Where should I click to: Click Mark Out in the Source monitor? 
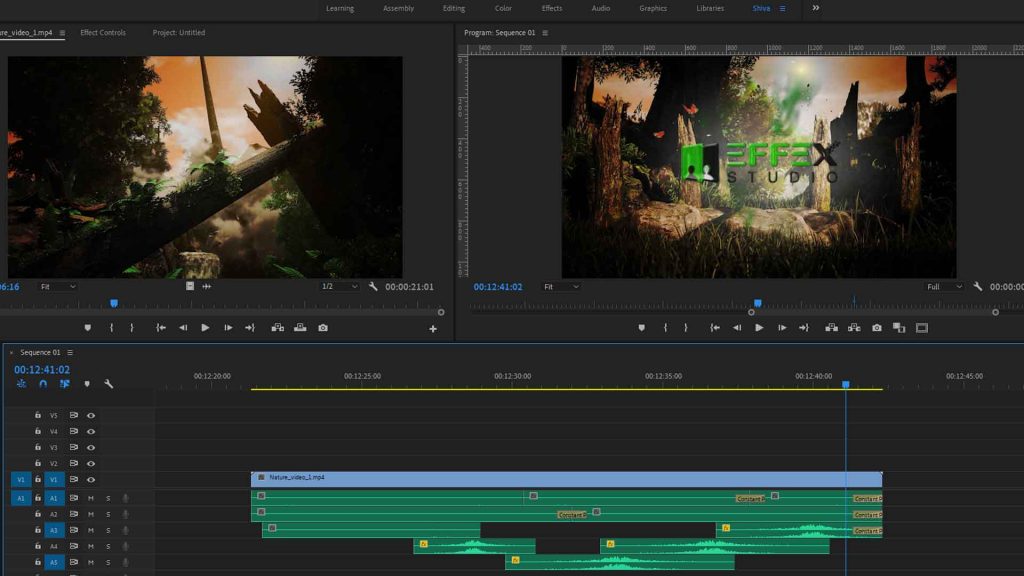tap(132, 328)
